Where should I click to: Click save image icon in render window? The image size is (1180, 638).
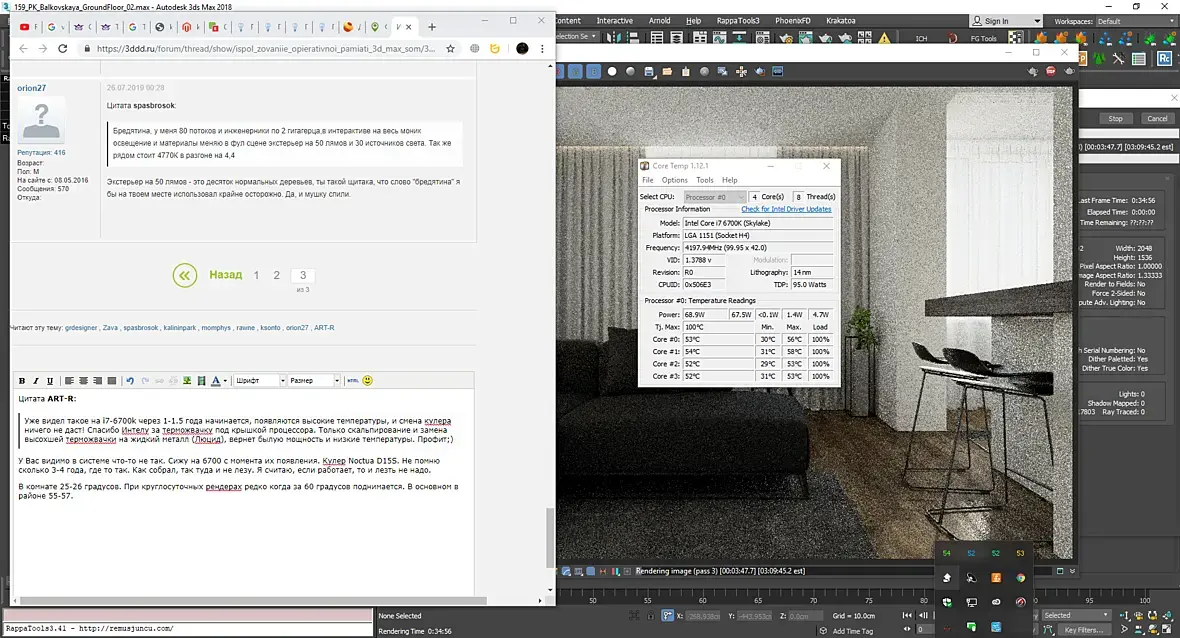[649, 71]
